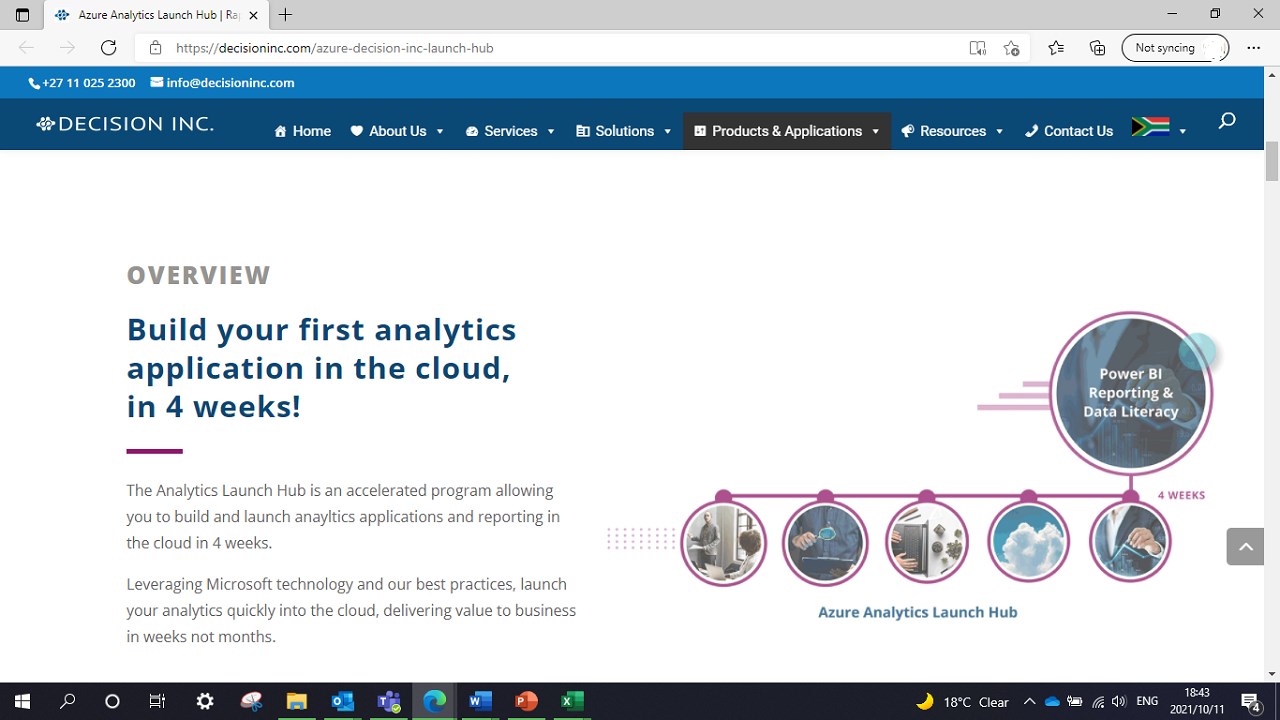Screen dimensions: 1280x720
Task: Open Excel from taskbar
Action: pos(572,701)
